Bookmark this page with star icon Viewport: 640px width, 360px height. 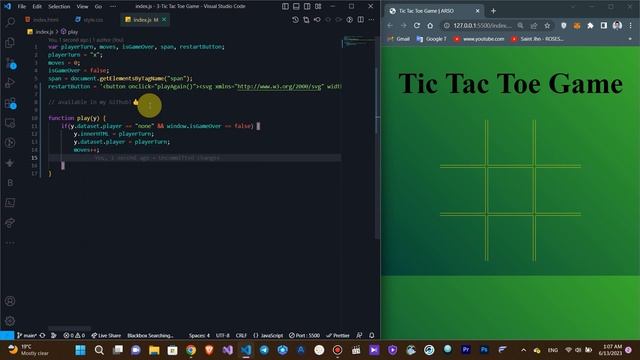[x=547, y=25]
